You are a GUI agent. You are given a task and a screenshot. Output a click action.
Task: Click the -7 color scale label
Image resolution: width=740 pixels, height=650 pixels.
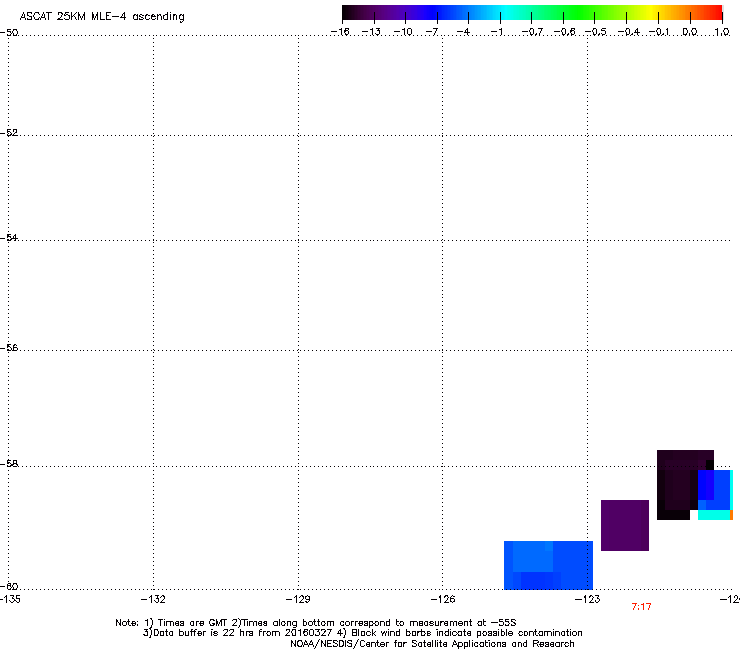tap(432, 32)
